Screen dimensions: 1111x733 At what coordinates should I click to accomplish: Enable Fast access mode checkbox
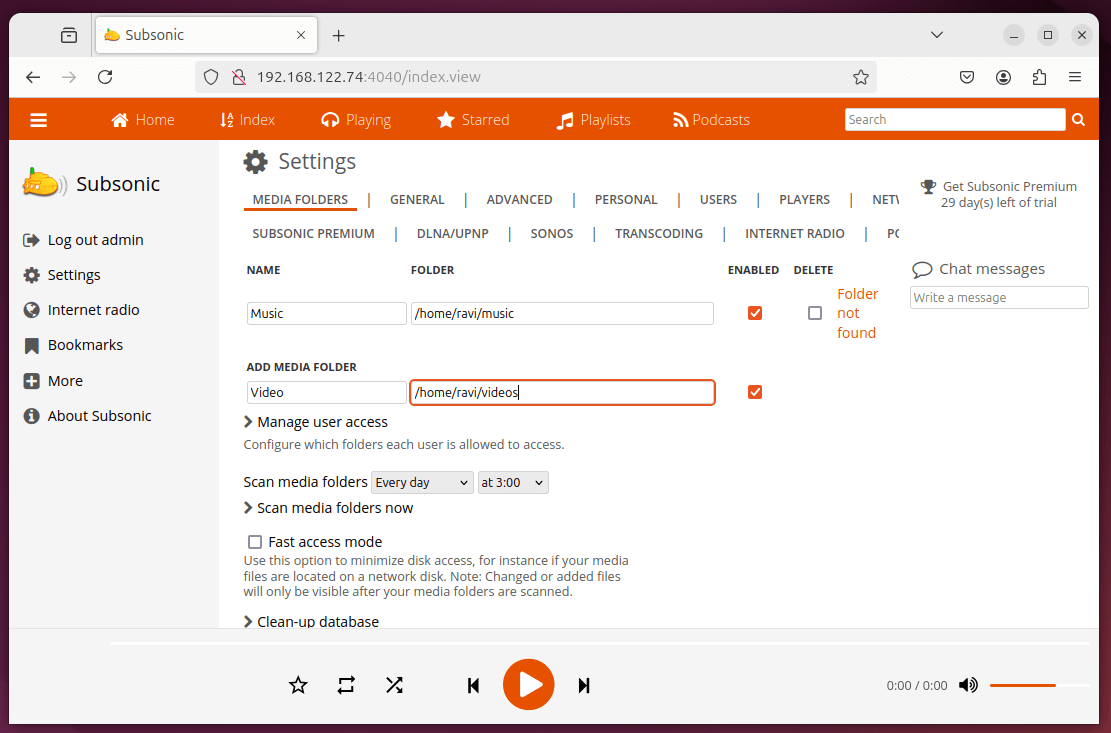(x=255, y=542)
